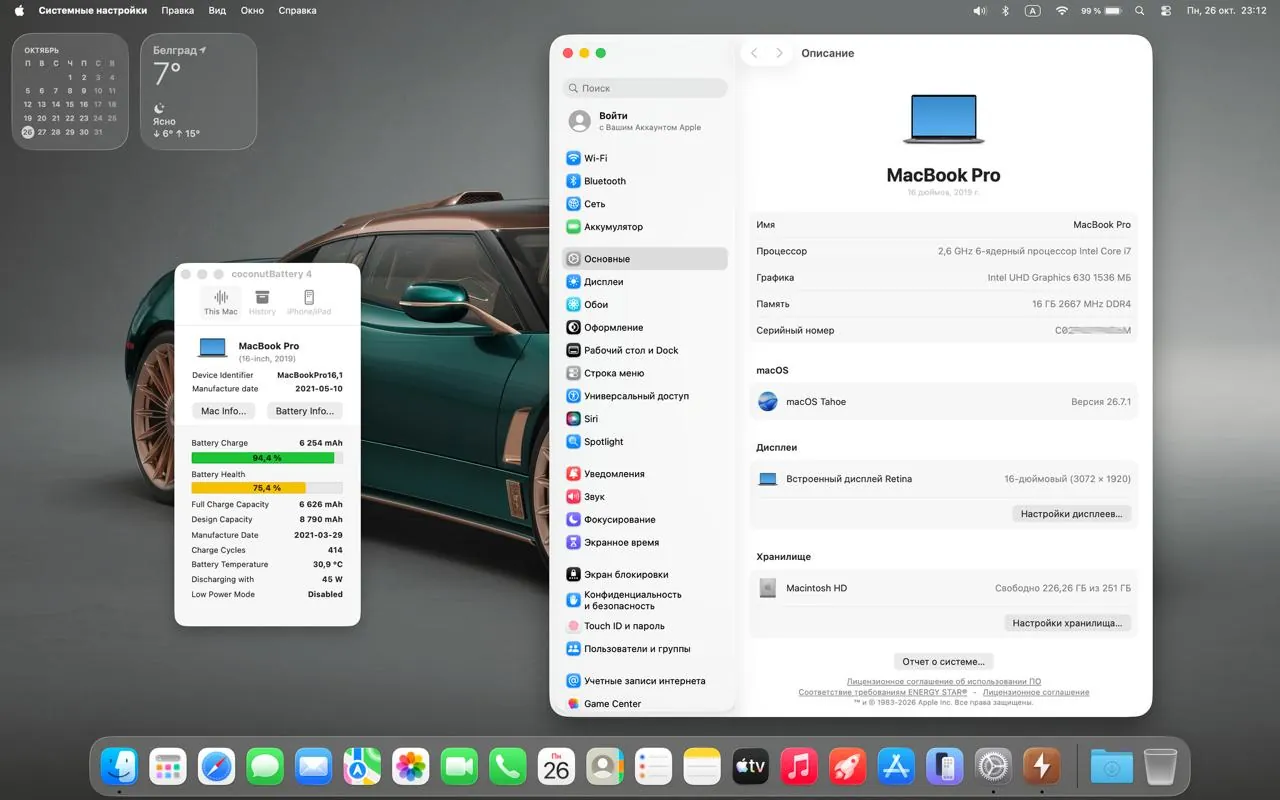Screen dimensions: 1280x800
Task: Open the App Store from the Dock
Action: pos(896,767)
